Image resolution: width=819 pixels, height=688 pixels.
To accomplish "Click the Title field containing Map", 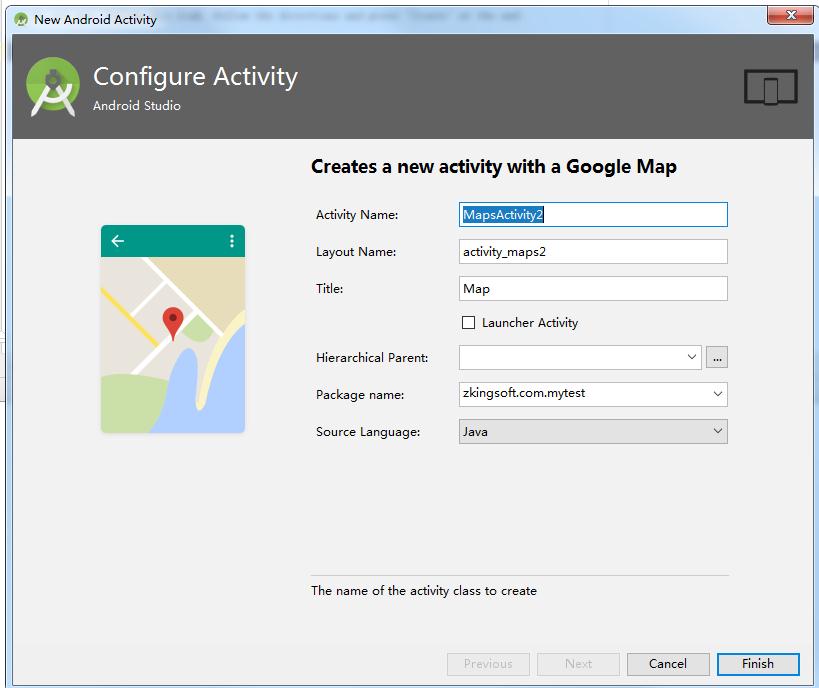I will coord(592,288).
